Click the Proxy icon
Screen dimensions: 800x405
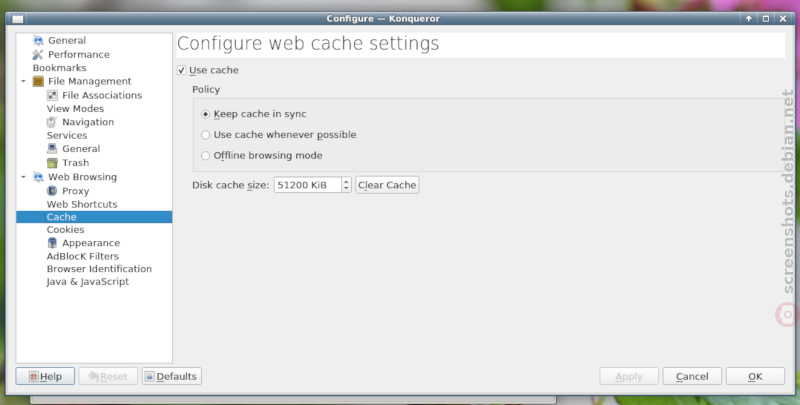52,191
